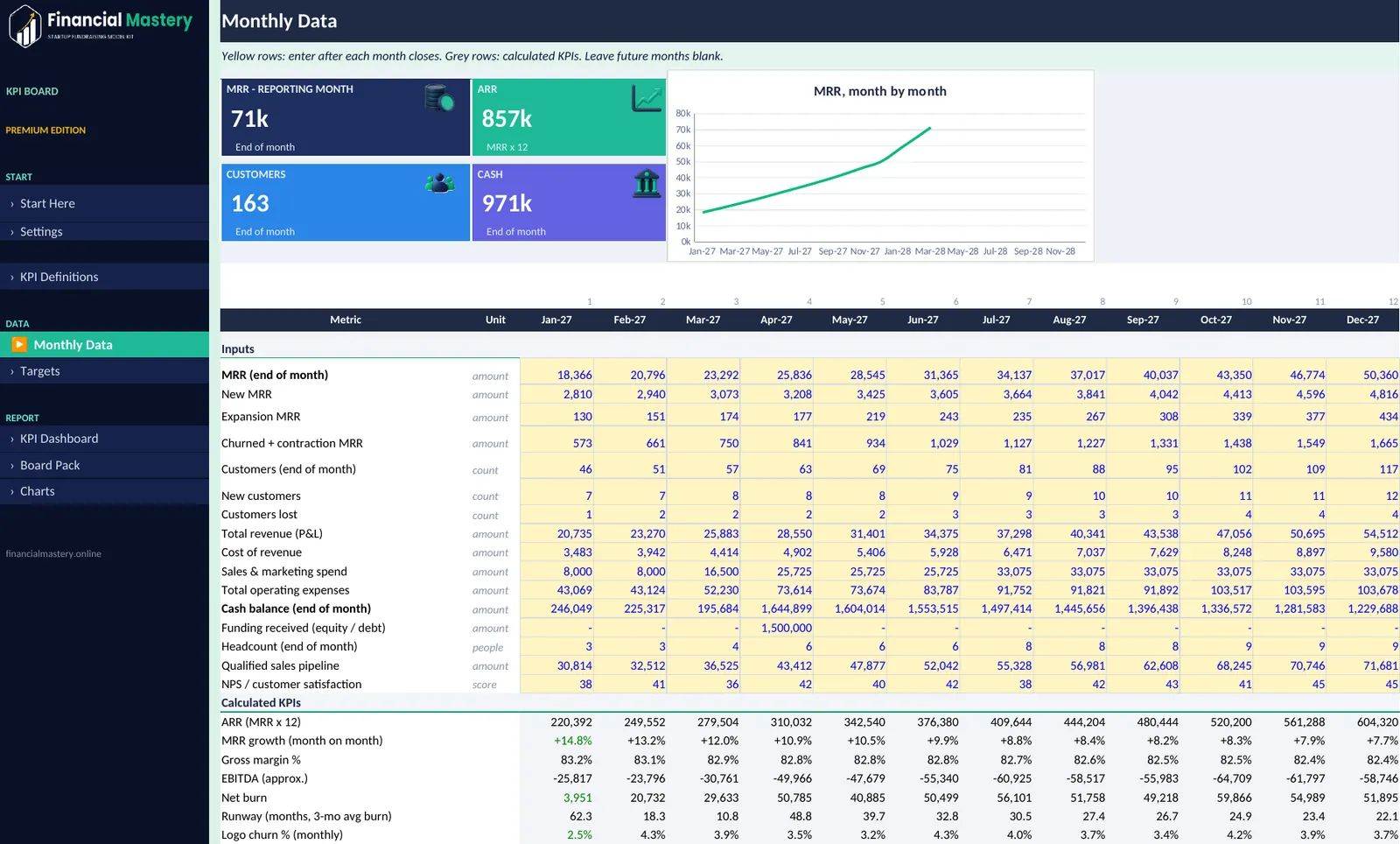Select Apr-27 funding received cell 1,500,000
Viewport: 1400px width, 844px height.
coord(776,628)
